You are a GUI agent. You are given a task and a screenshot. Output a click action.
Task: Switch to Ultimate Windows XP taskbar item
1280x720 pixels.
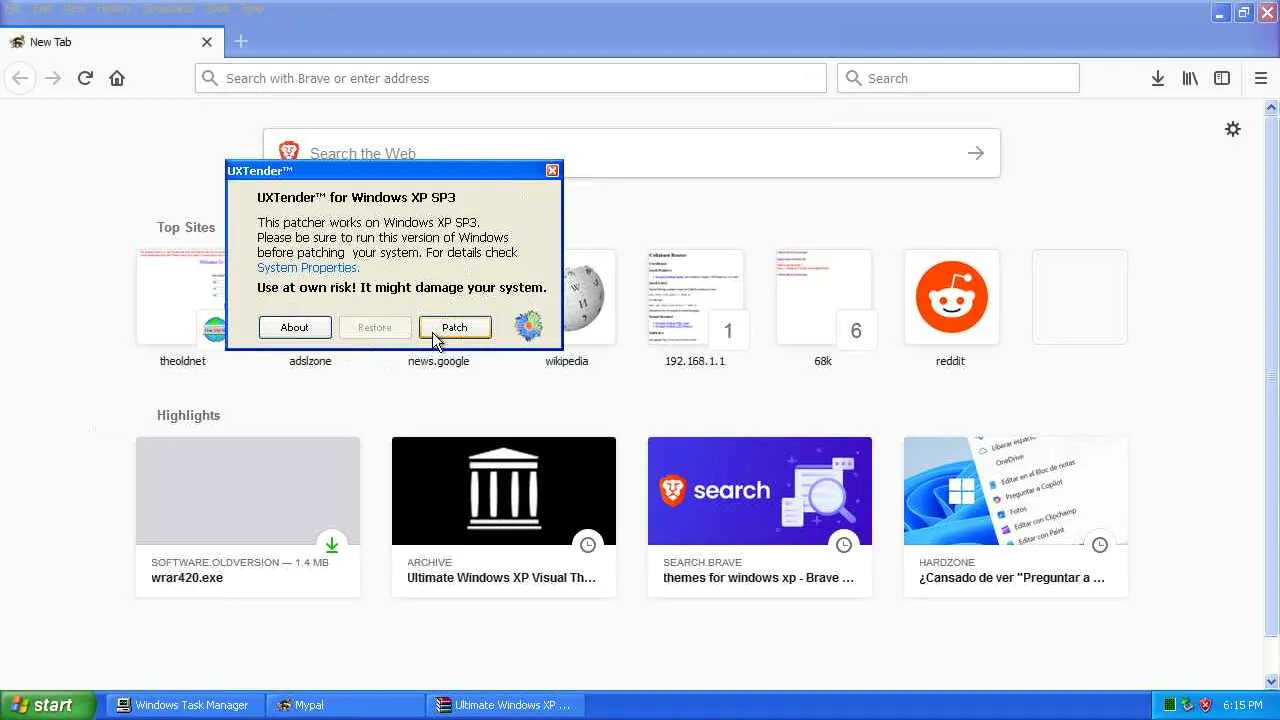[x=505, y=705]
